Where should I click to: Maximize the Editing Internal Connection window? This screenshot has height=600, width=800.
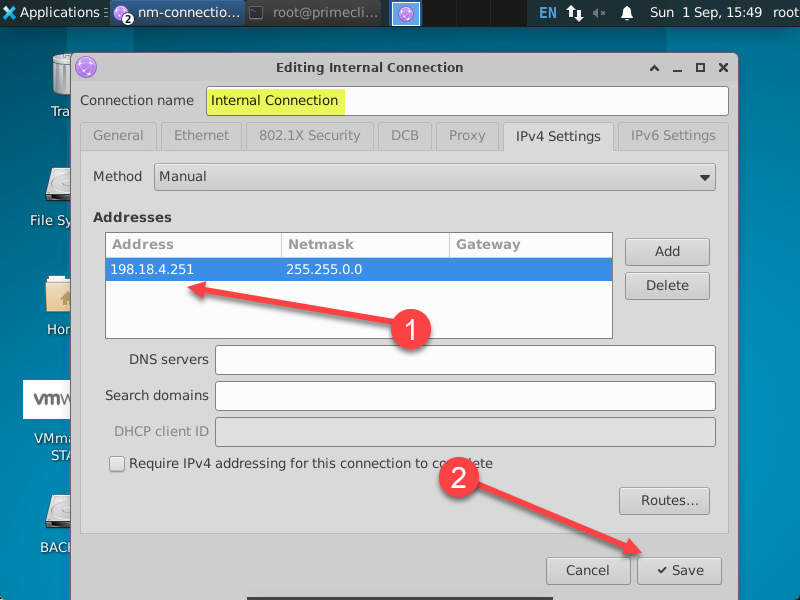(700, 67)
